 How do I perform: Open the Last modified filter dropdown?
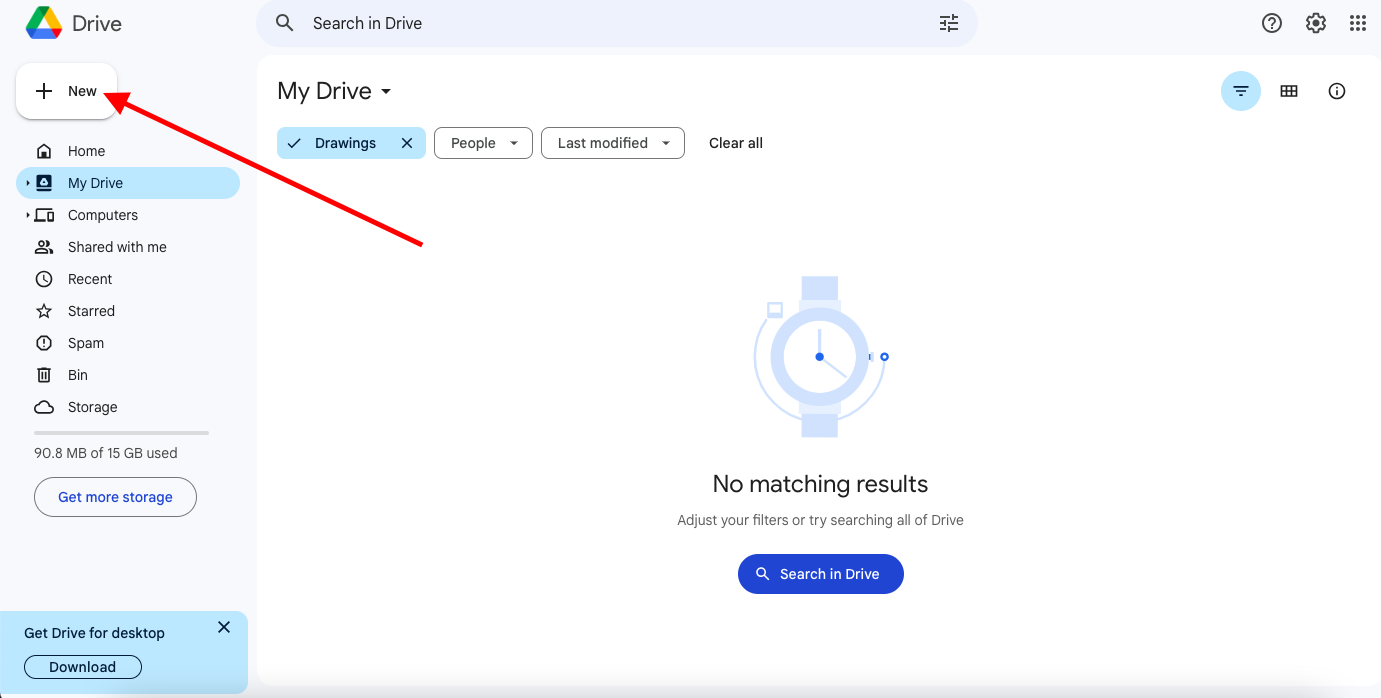point(613,143)
